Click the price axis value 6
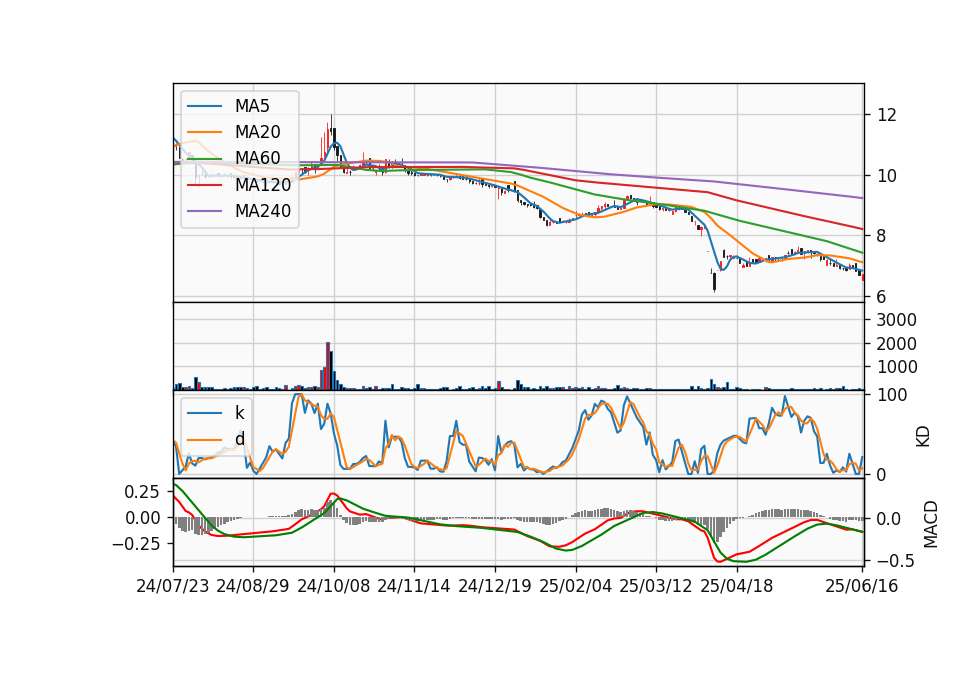Image resolution: width=960 pixels, height=690 pixels. coord(882,296)
